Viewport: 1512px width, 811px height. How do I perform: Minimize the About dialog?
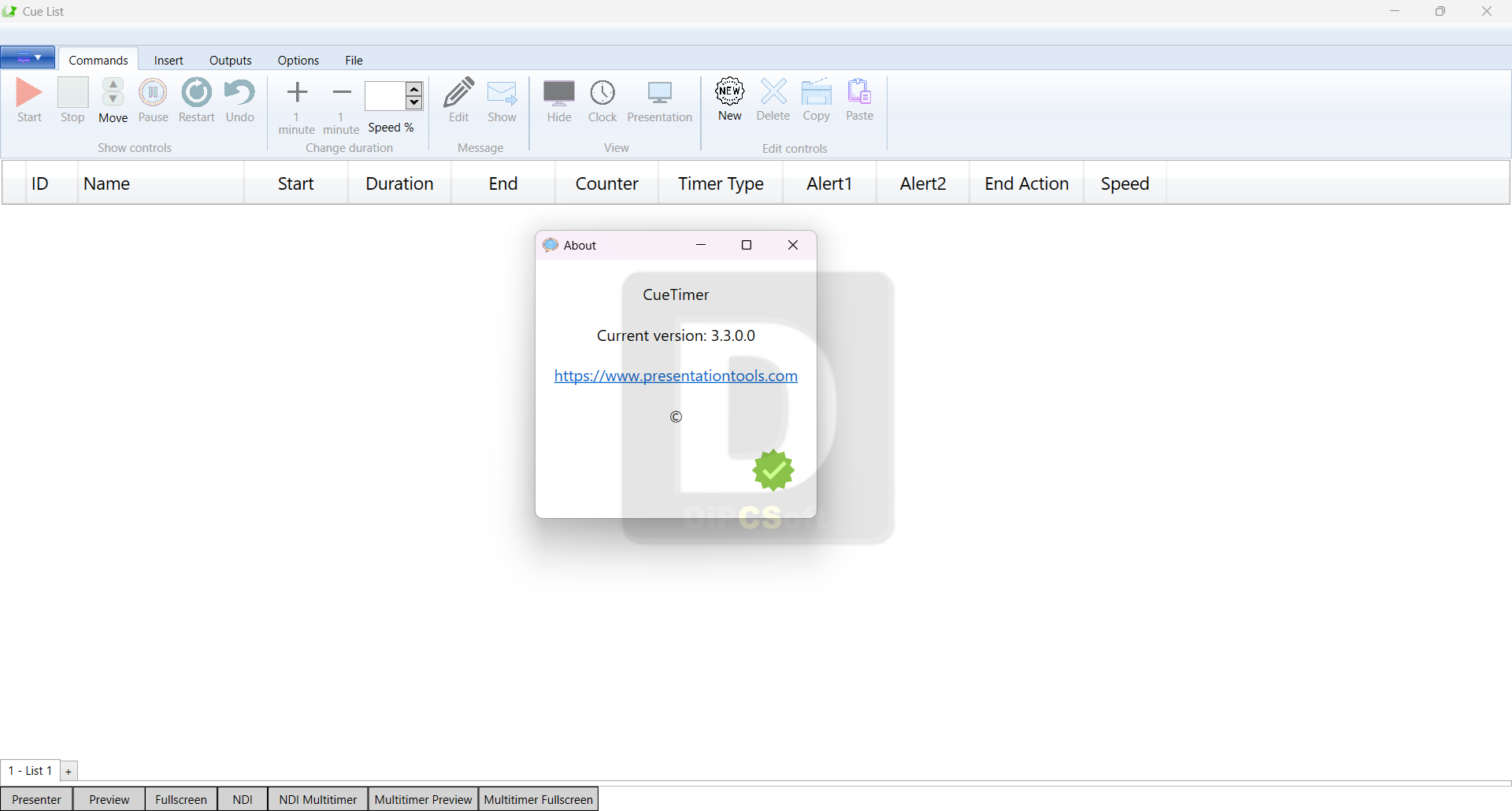point(701,245)
